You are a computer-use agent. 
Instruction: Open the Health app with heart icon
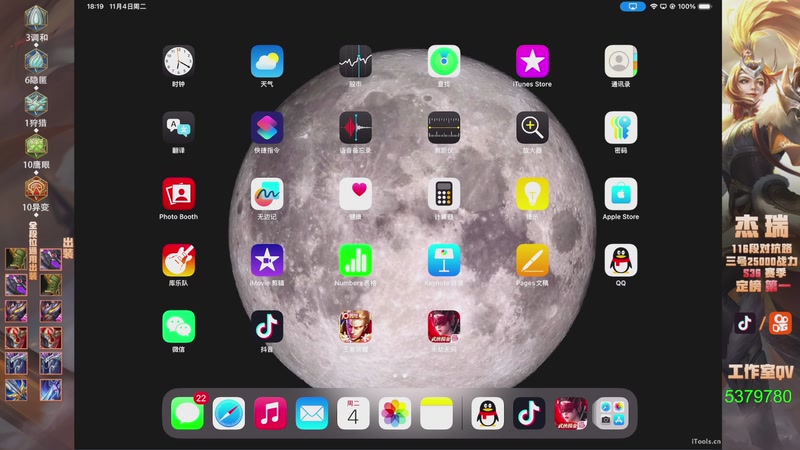[x=356, y=194]
